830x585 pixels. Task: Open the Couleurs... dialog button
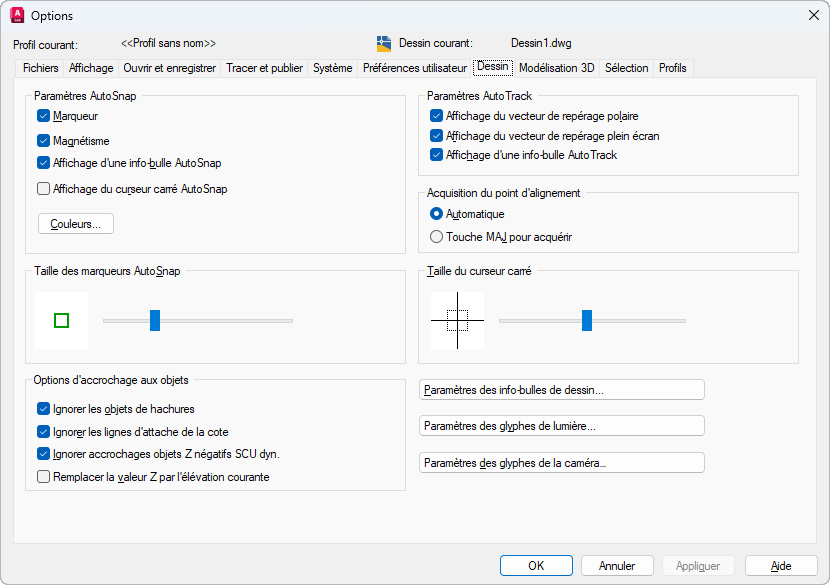[76, 224]
